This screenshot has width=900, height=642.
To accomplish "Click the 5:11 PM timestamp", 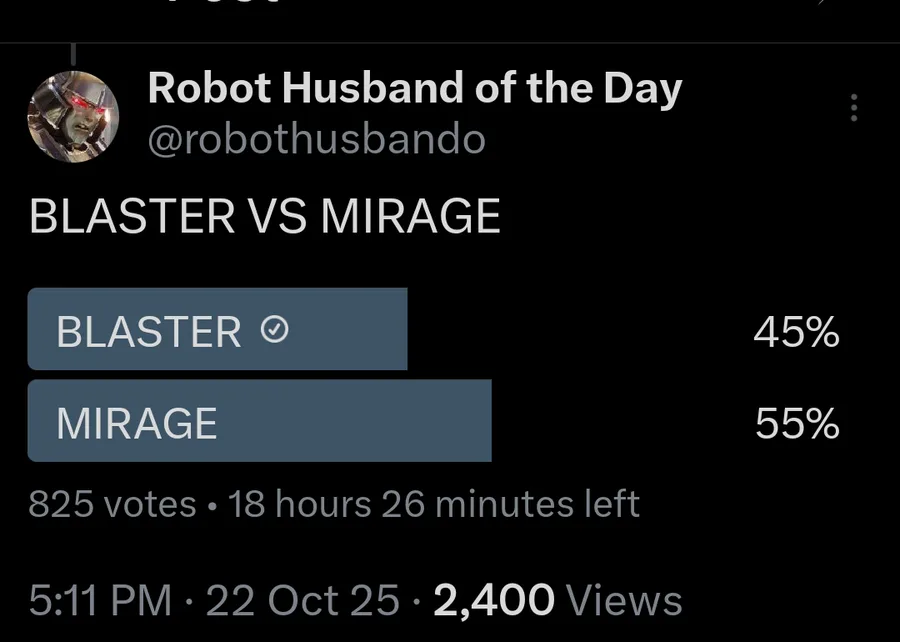I will click(100, 600).
